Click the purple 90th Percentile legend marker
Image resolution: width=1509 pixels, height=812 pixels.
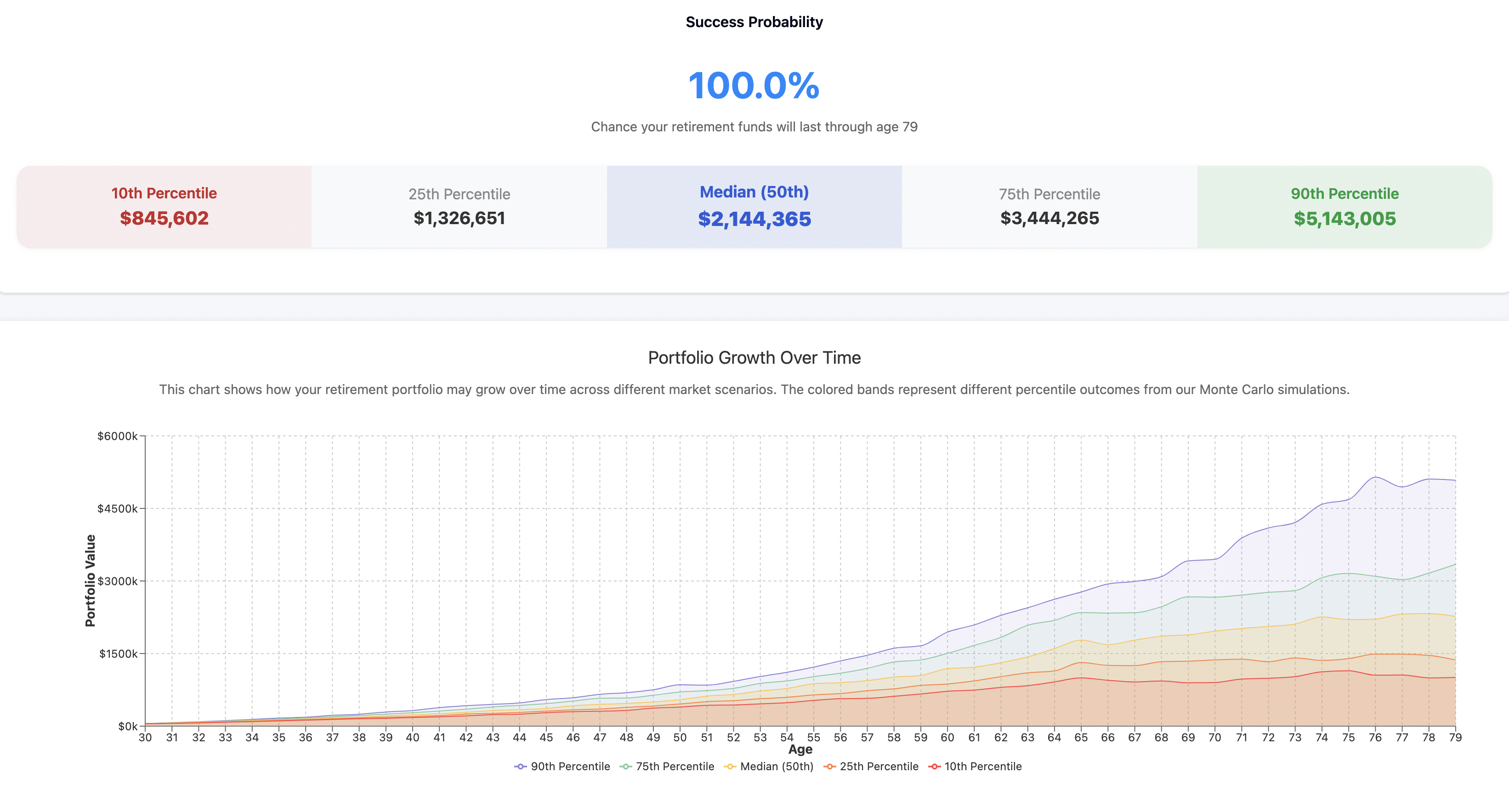click(520, 767)
